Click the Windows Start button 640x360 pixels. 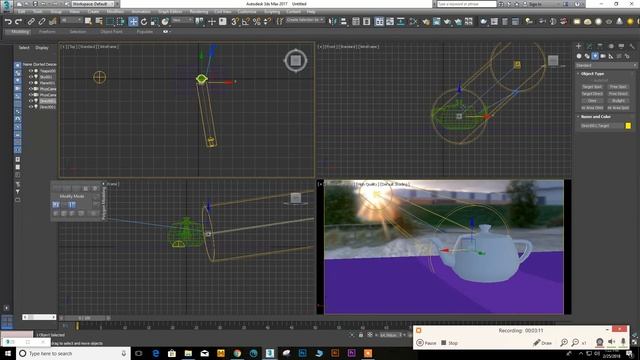7,353
